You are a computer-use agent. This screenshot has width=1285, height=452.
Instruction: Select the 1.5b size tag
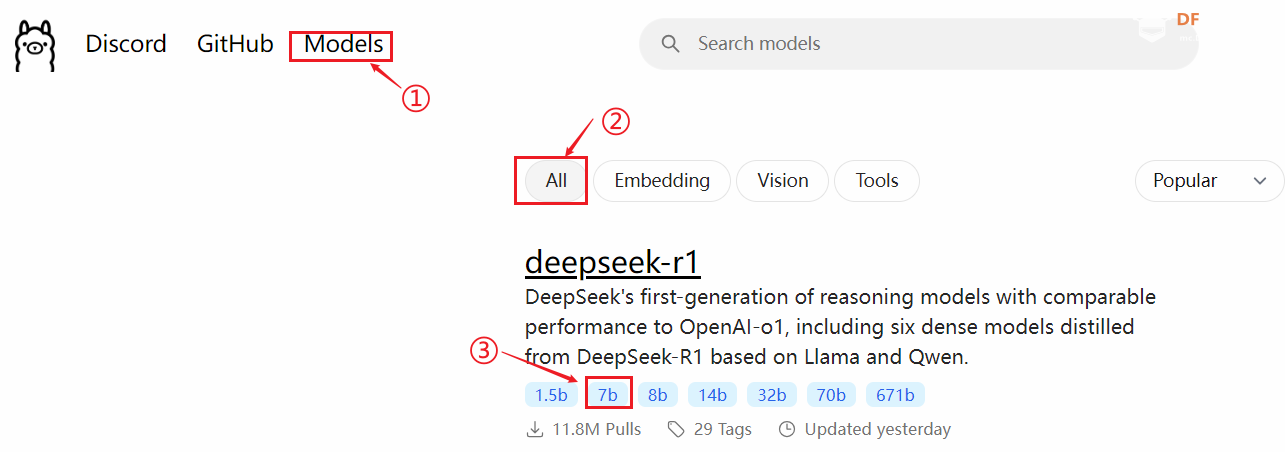point(551,395)
